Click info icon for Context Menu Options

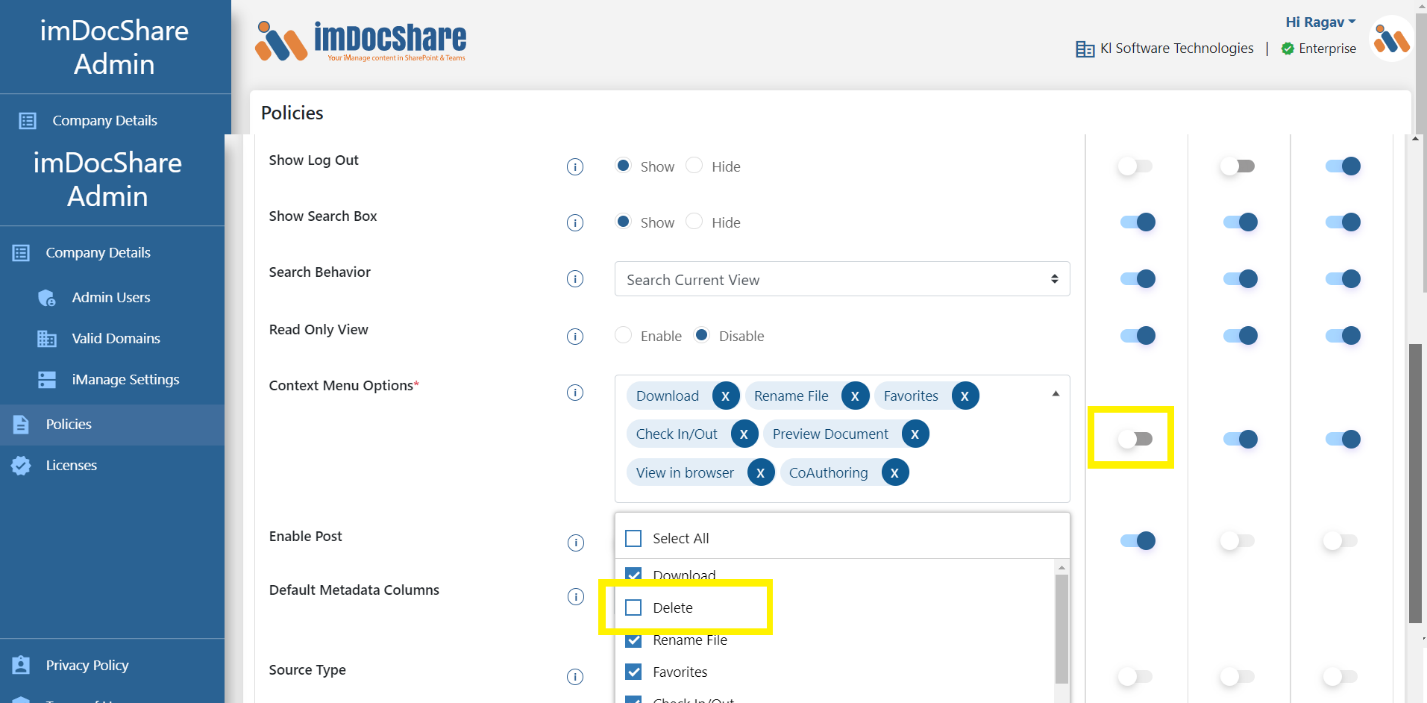click(x=575, y=392)
